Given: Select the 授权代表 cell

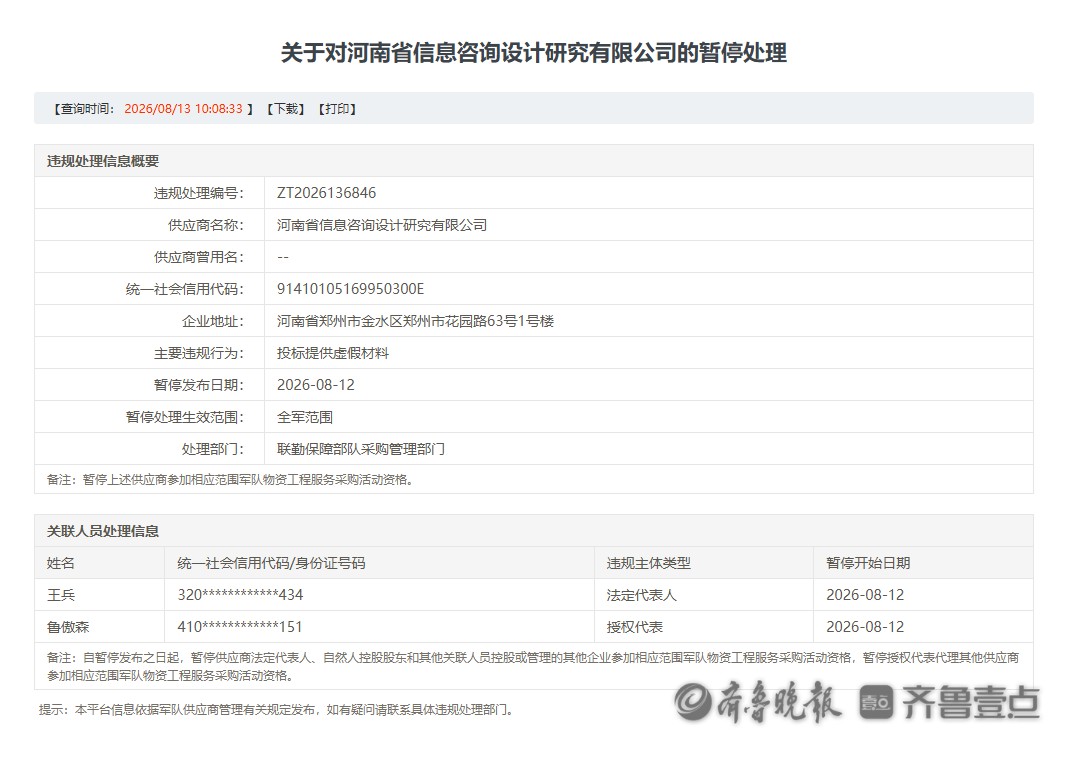Looking at the screenshot, I should click(x=634, y=627).
